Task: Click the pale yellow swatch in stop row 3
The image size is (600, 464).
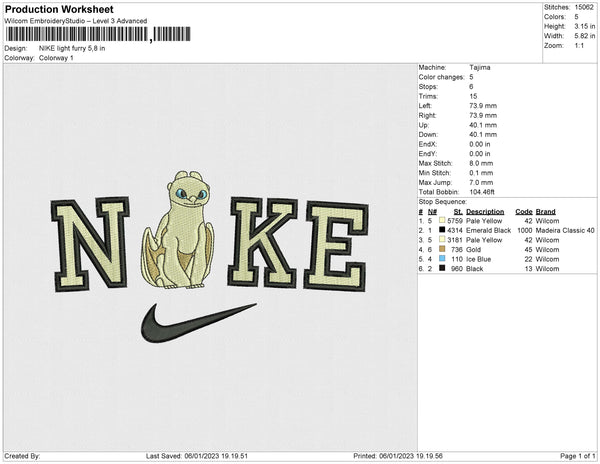Action: pos(442,239)
